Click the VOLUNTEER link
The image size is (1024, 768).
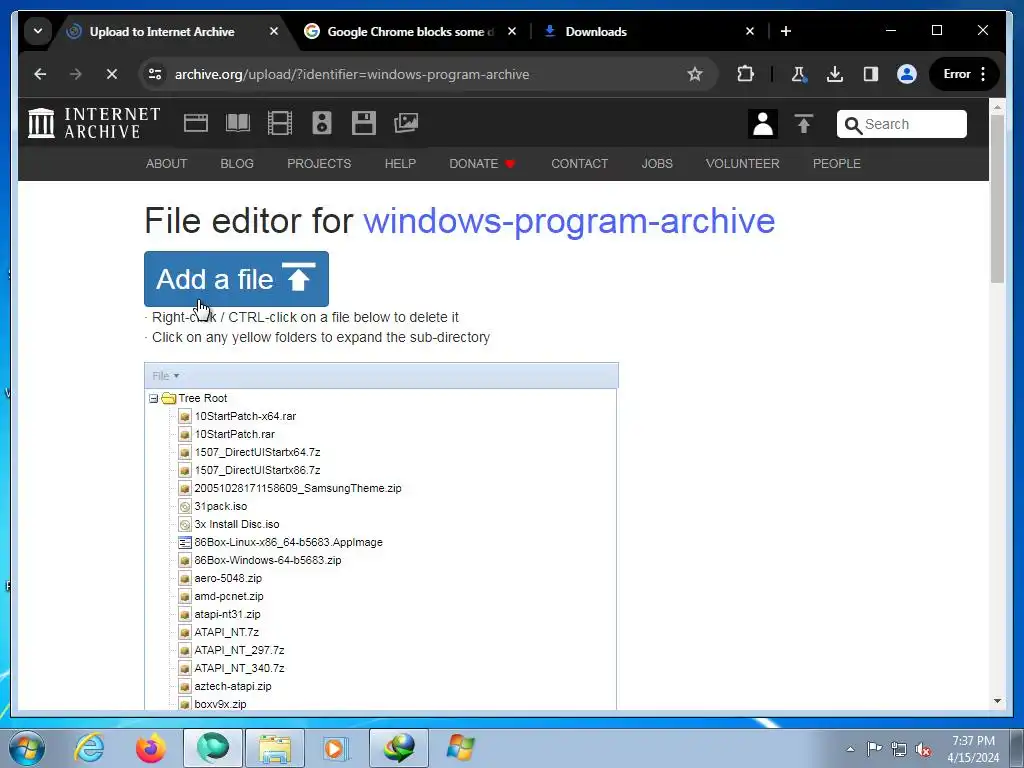[743, 164]
